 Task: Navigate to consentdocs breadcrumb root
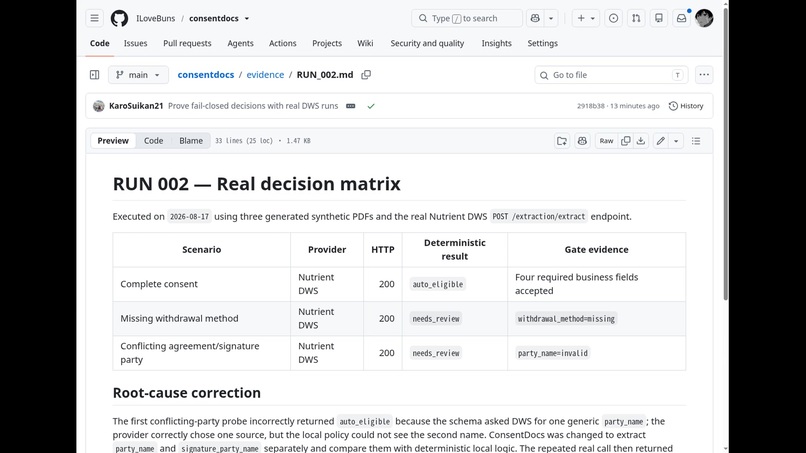[x=206, y=75]
